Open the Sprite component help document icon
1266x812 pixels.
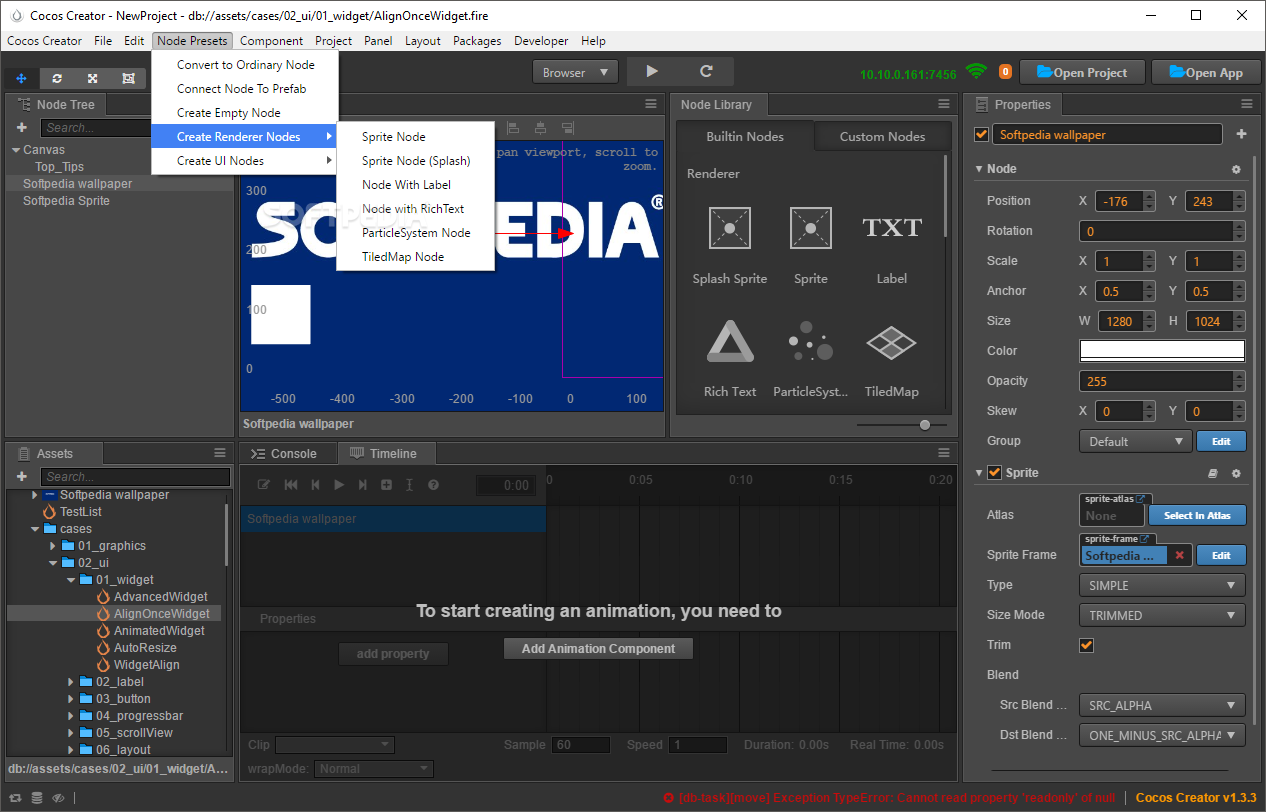point(1212,474)
